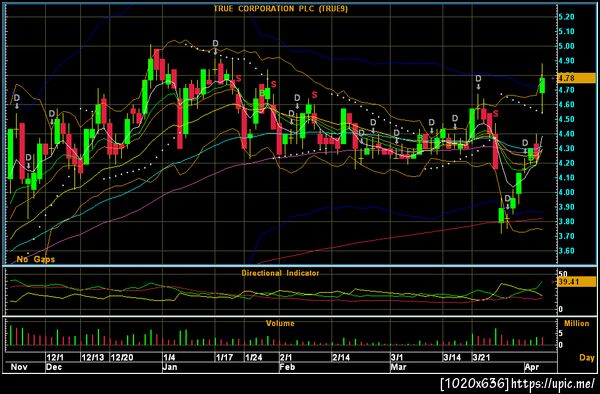
Task: Click the 4.00 price axis label
Action: coord(566,192)
